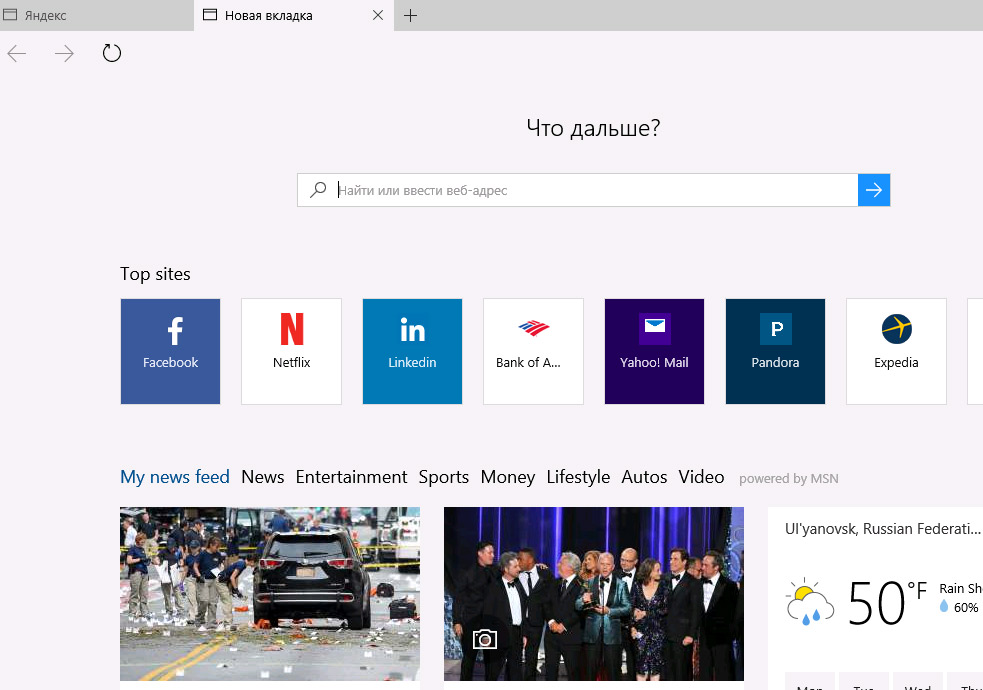983x690 pixels.
Task: Reload the page with the refresh icon
Action: click(112, 53)
